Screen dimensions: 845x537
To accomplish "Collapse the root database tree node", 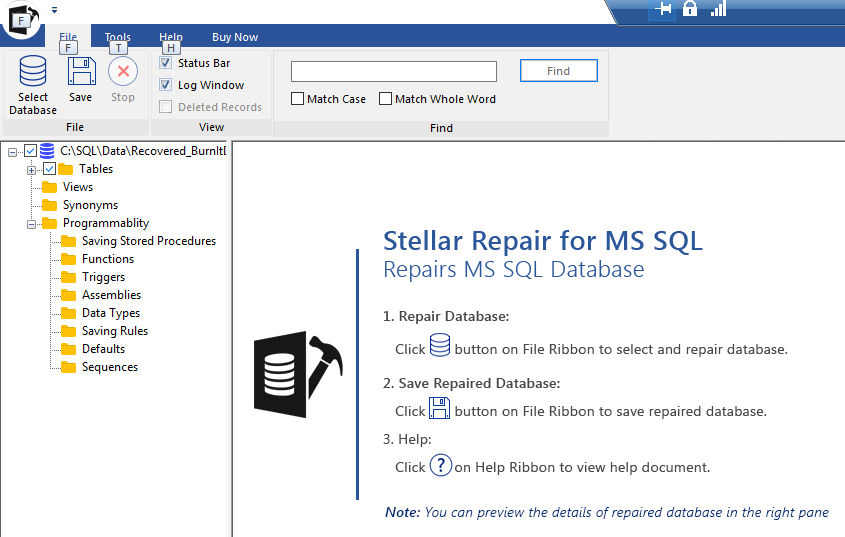I will 12,153.
